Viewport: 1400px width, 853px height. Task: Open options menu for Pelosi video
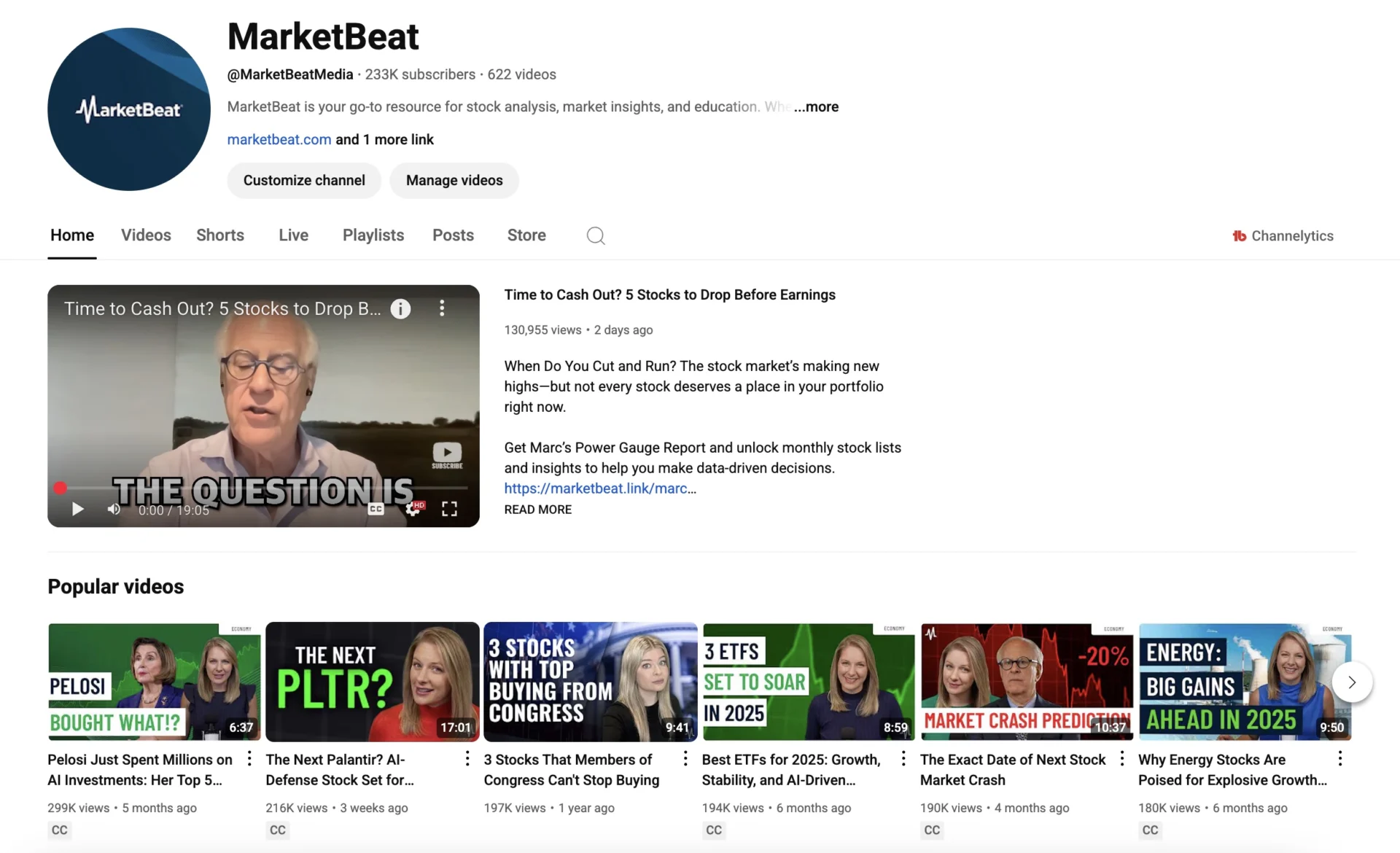249,759
